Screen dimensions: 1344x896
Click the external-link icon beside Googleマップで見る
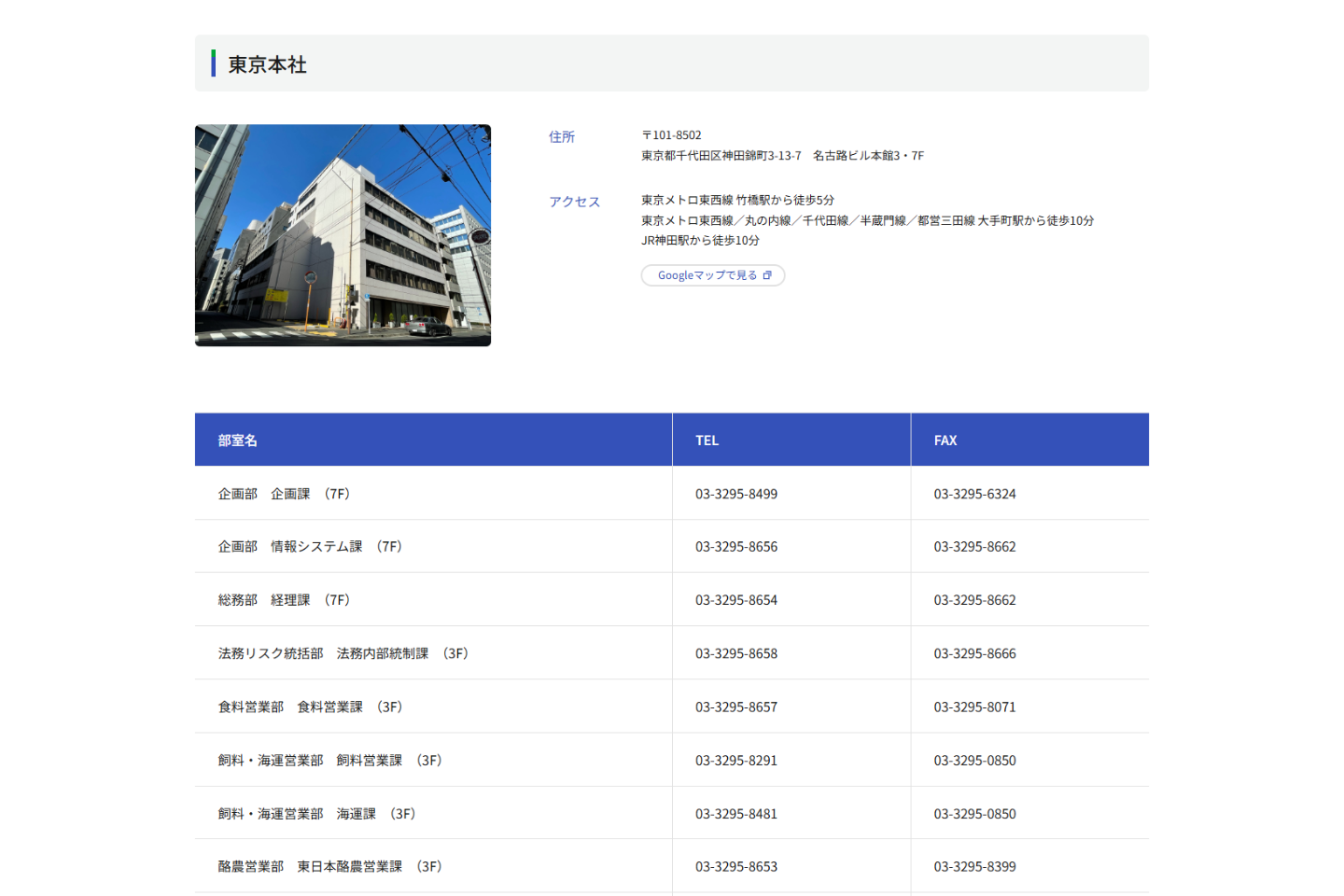(767, 275)
